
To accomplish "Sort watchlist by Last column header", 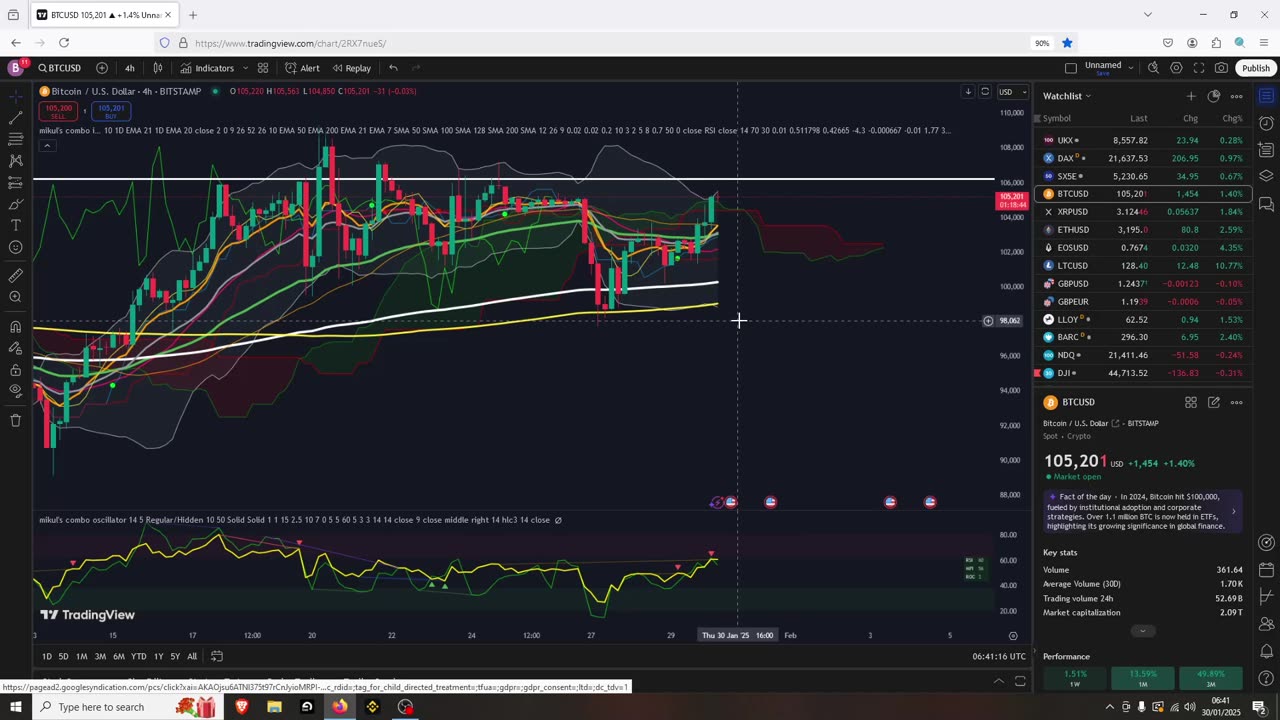I will coord(1138,118).
